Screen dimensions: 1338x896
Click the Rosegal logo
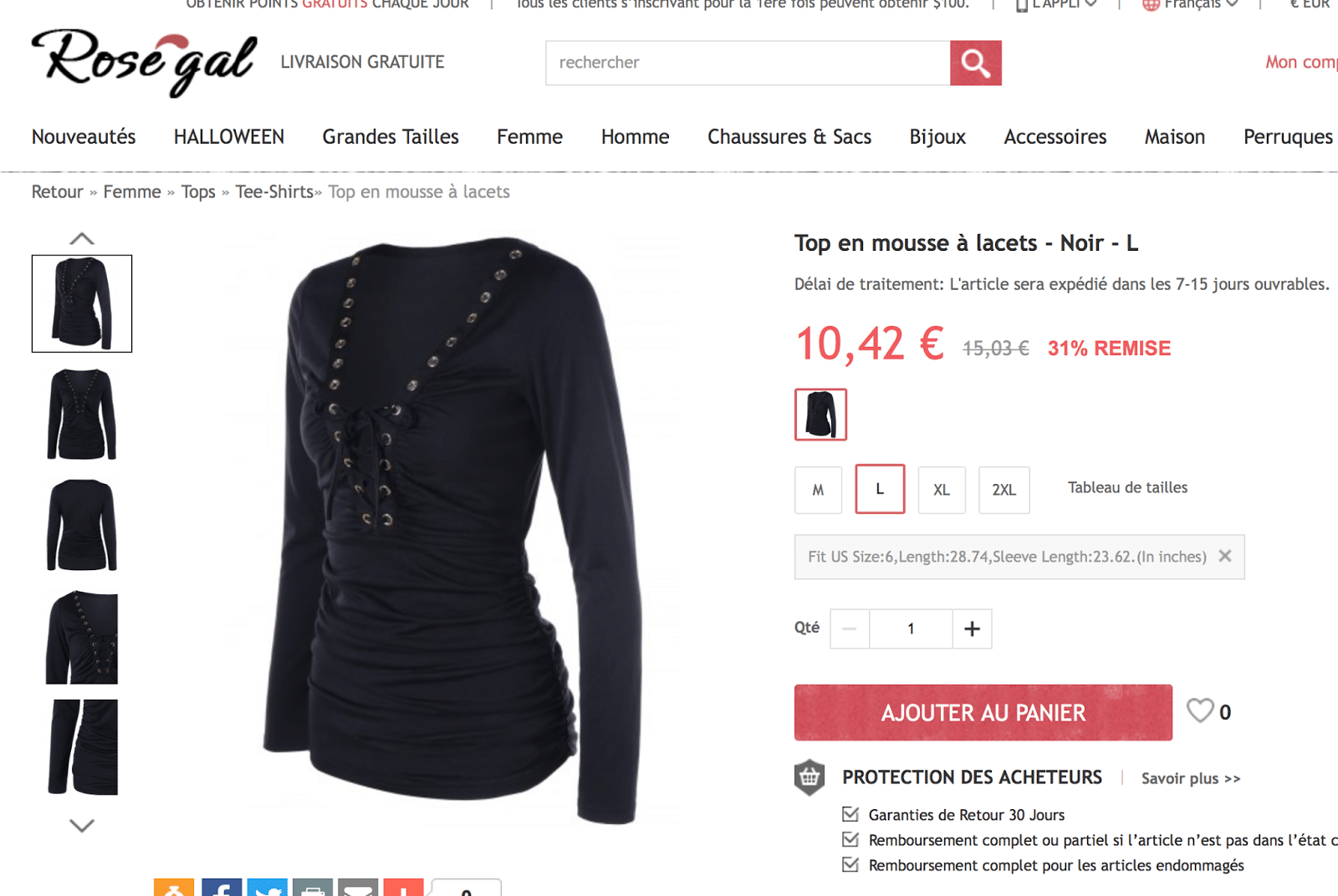click(144, 63)
